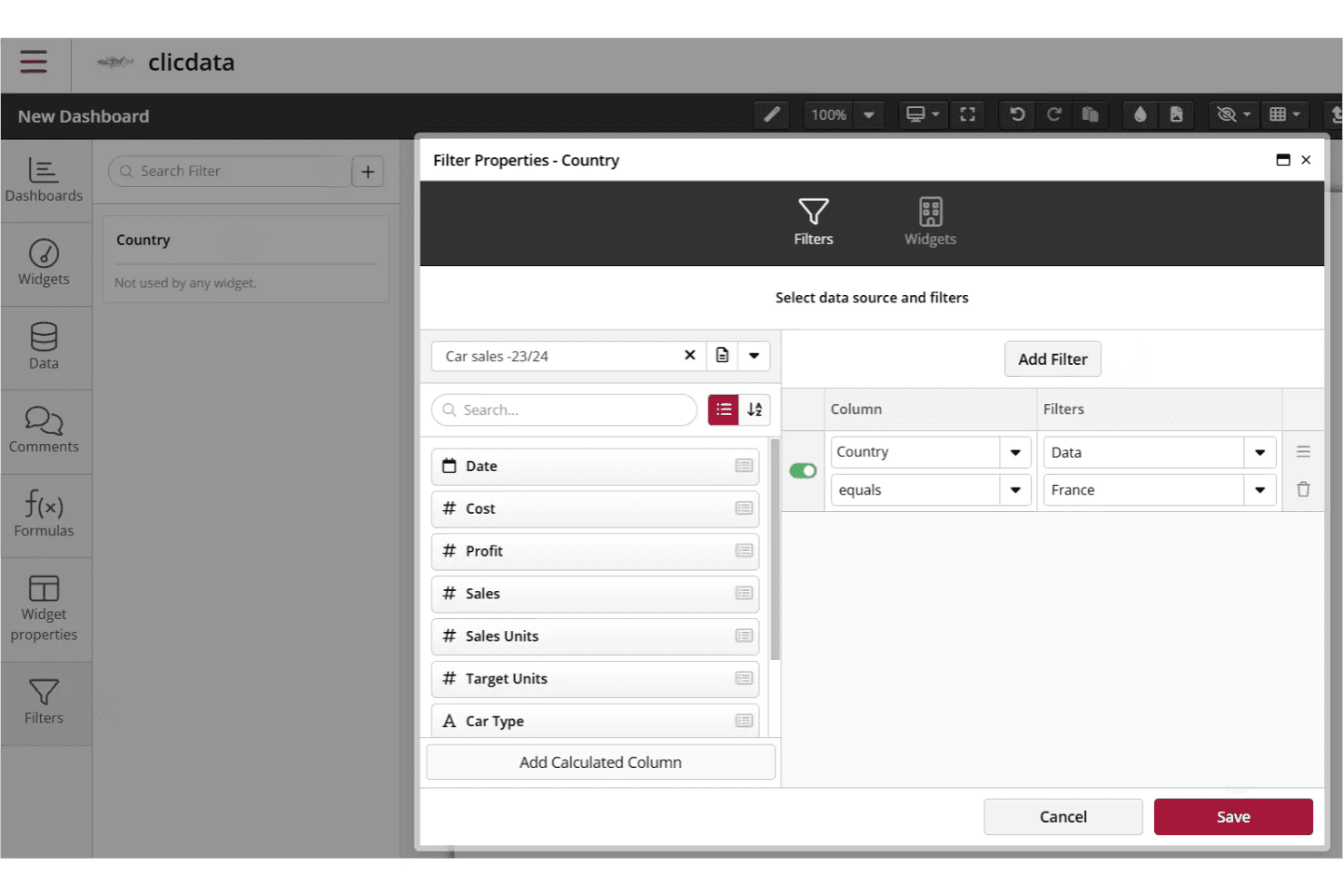
Task: Clear the Car sales -23/24 data source
Action: (x=690, y=356)
